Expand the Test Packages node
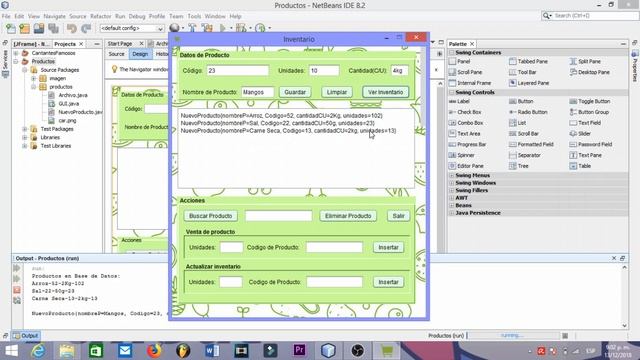The height and width of the screenshot is (360, 640). pos(24,129)
